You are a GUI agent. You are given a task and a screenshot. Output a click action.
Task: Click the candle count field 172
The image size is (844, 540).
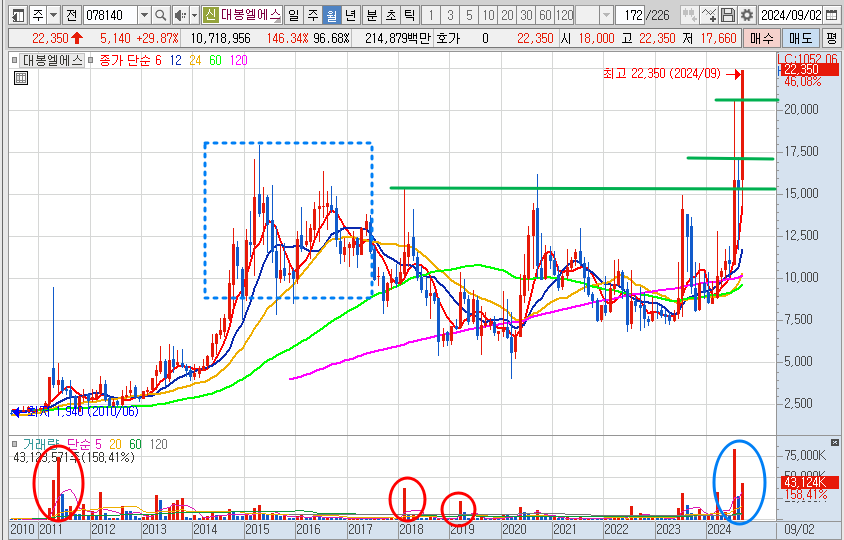[x=630, y=15]
